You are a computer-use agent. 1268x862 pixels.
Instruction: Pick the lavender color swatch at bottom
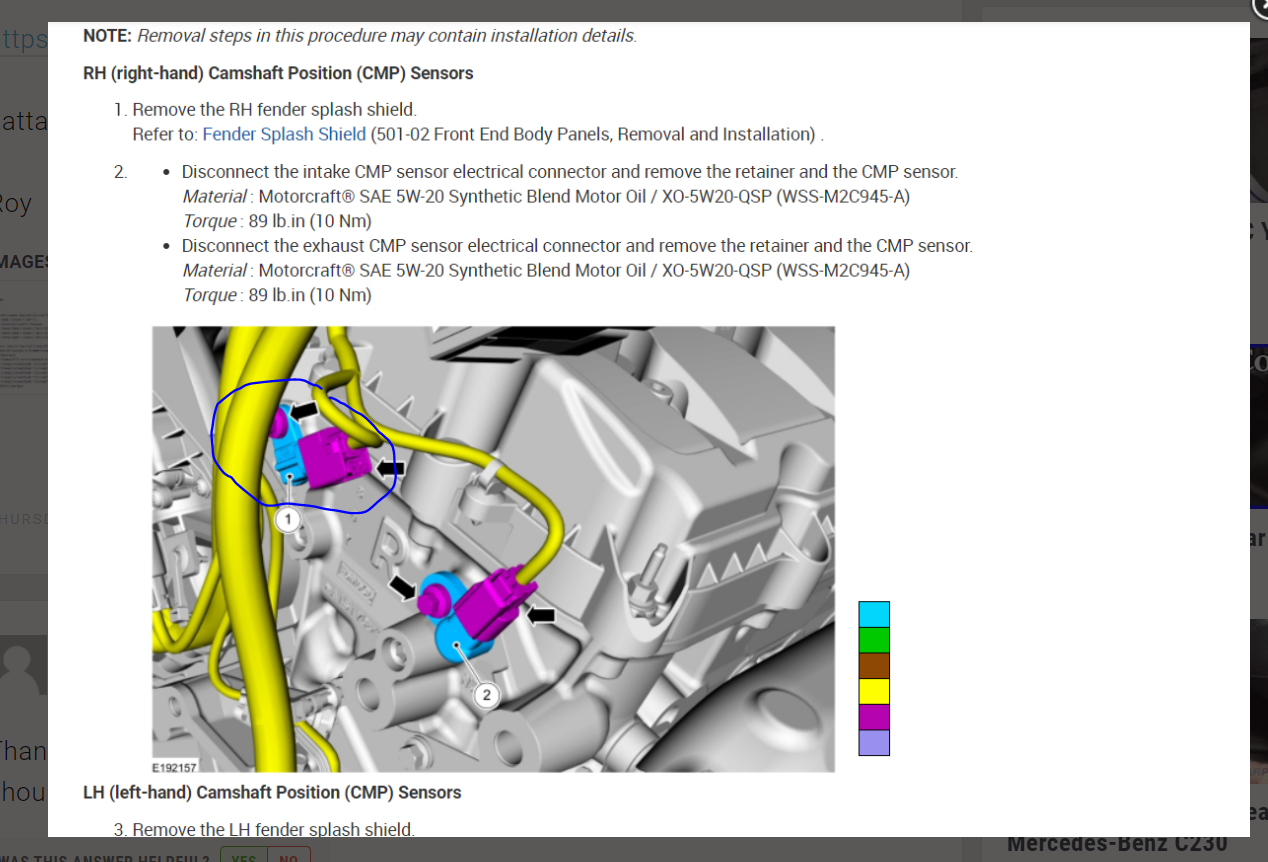[874, 743]
